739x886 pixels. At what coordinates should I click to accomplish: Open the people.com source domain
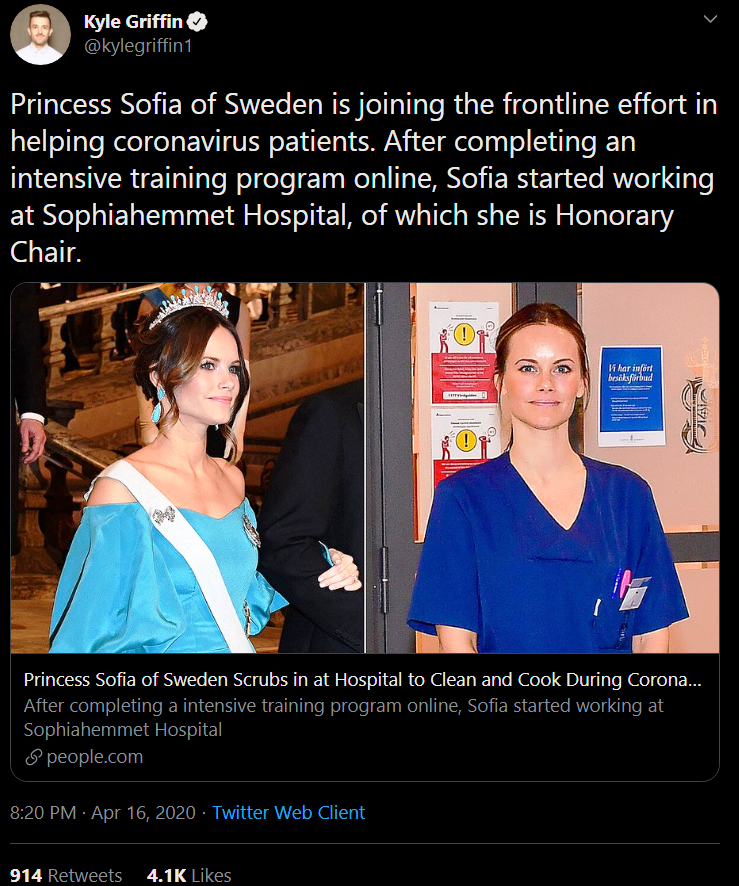point(95,757)
